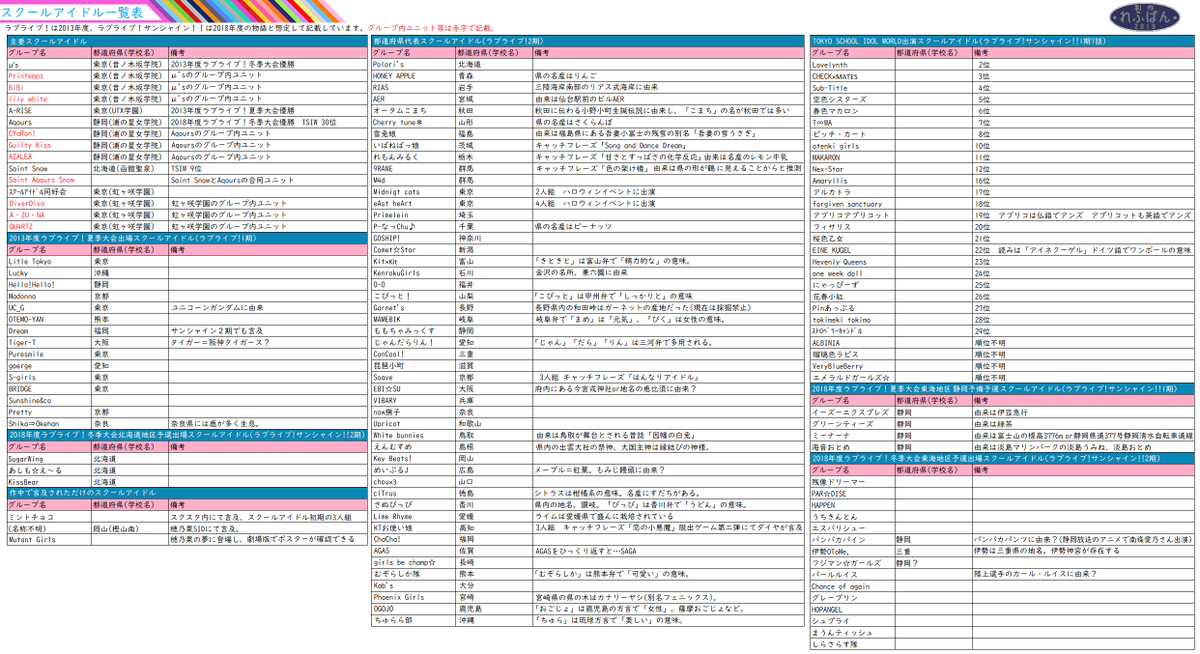
Task: Select the 県の名産はりんご remark cell
Action: coord(667,76)
